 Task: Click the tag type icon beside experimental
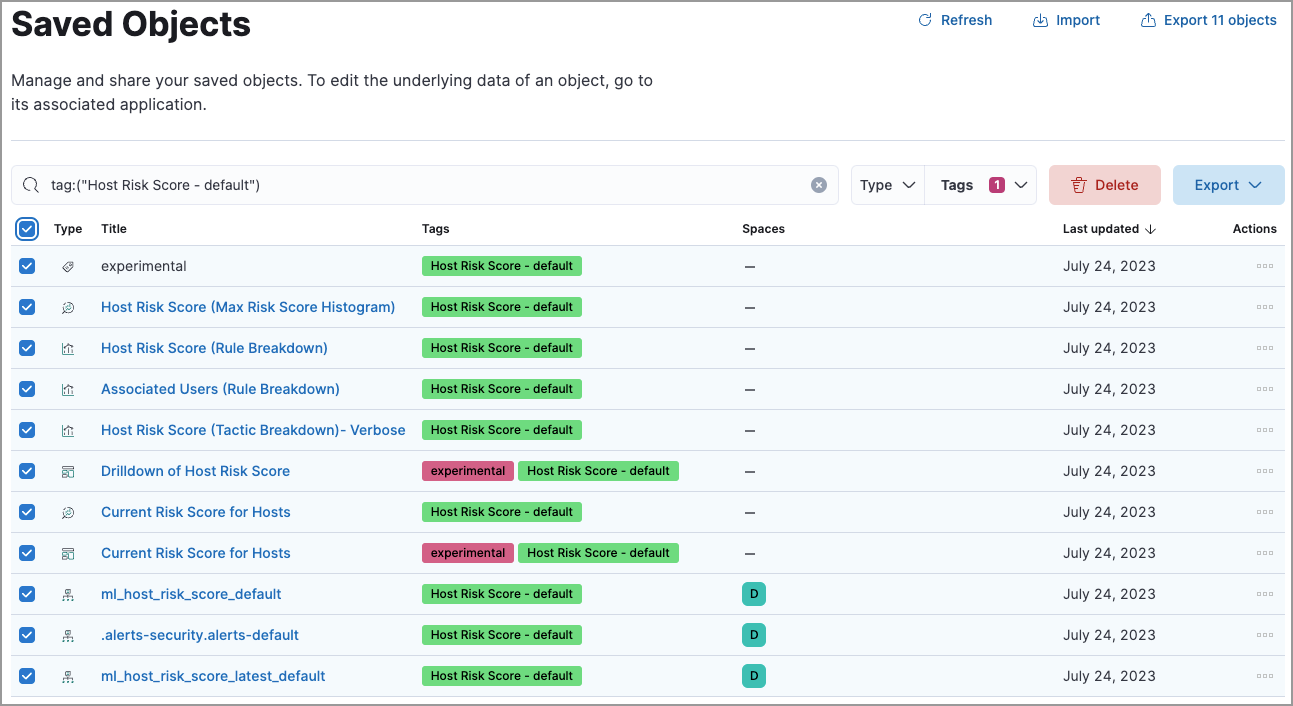click(67, 266)
